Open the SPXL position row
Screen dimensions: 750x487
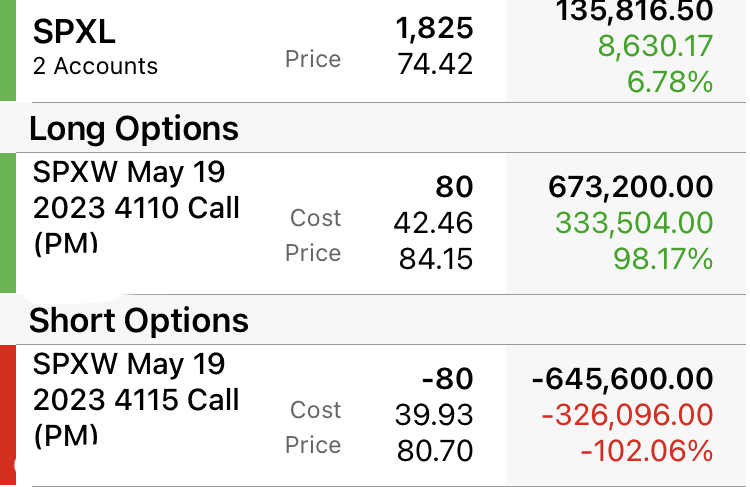(x=75, y=32)
